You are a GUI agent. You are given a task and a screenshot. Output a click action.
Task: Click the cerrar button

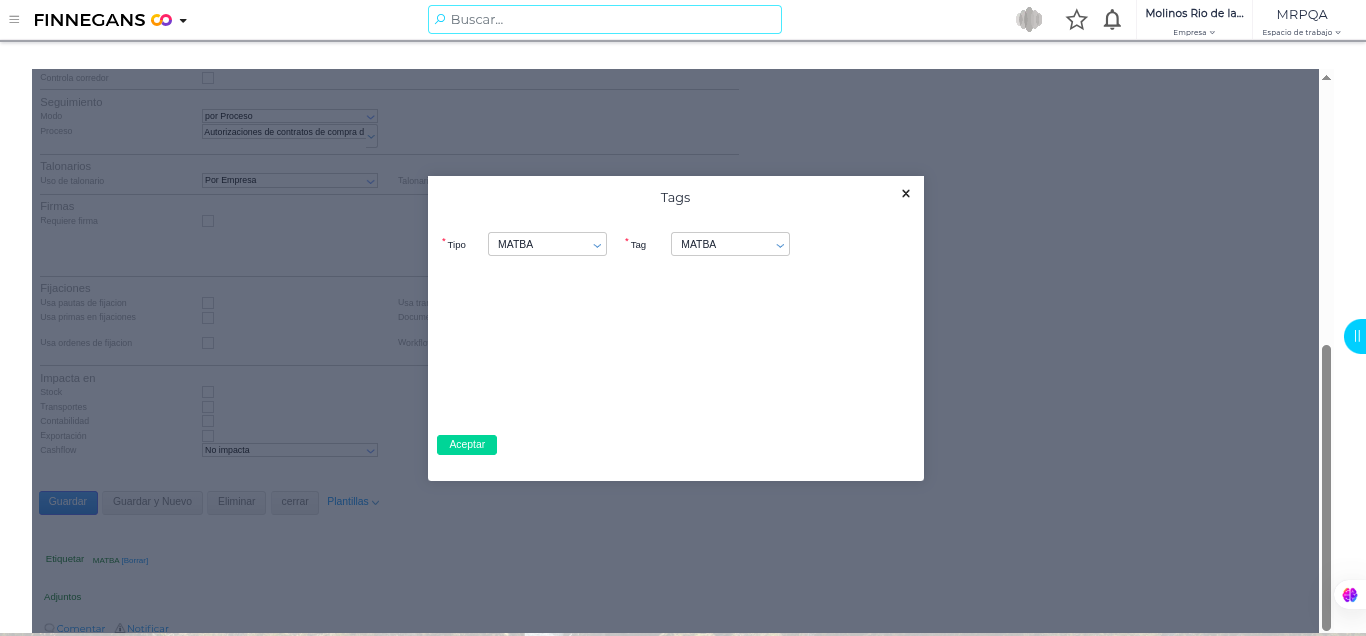point(295,502)
